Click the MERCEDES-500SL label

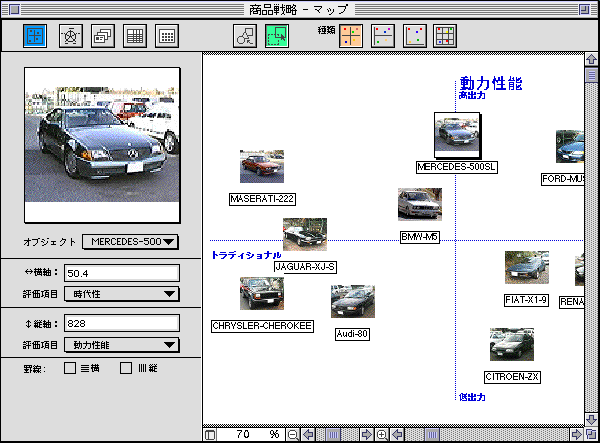457,167
